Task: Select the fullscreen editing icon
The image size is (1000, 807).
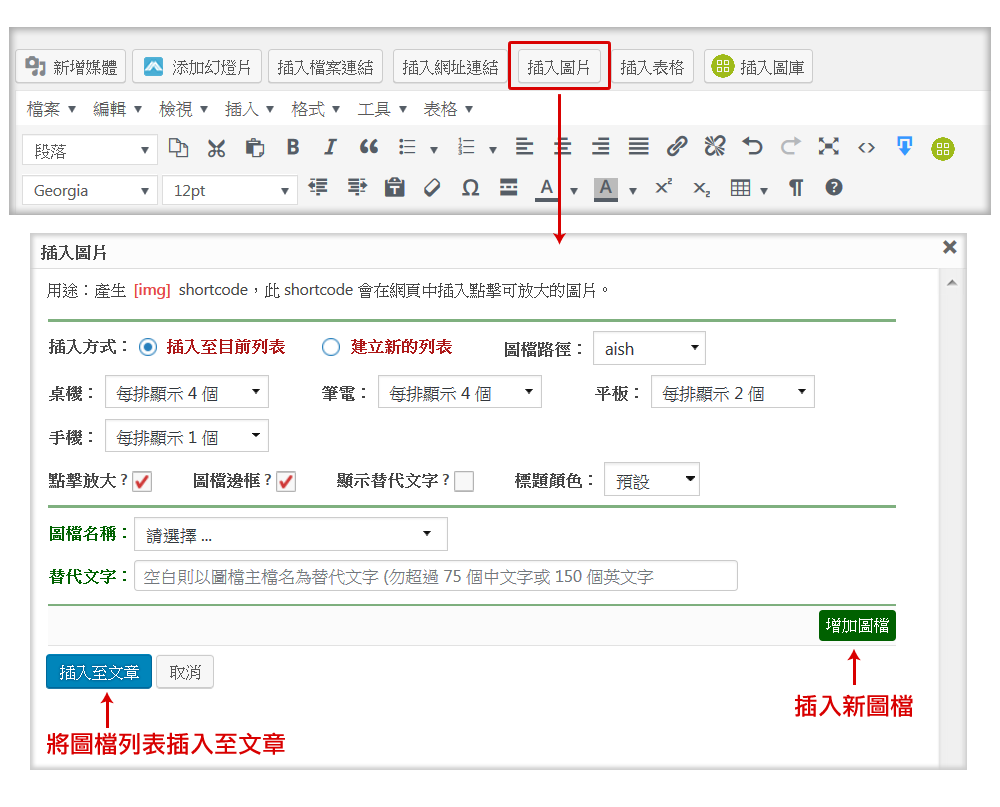Action: pyautogui.click(x=828, y=147)
